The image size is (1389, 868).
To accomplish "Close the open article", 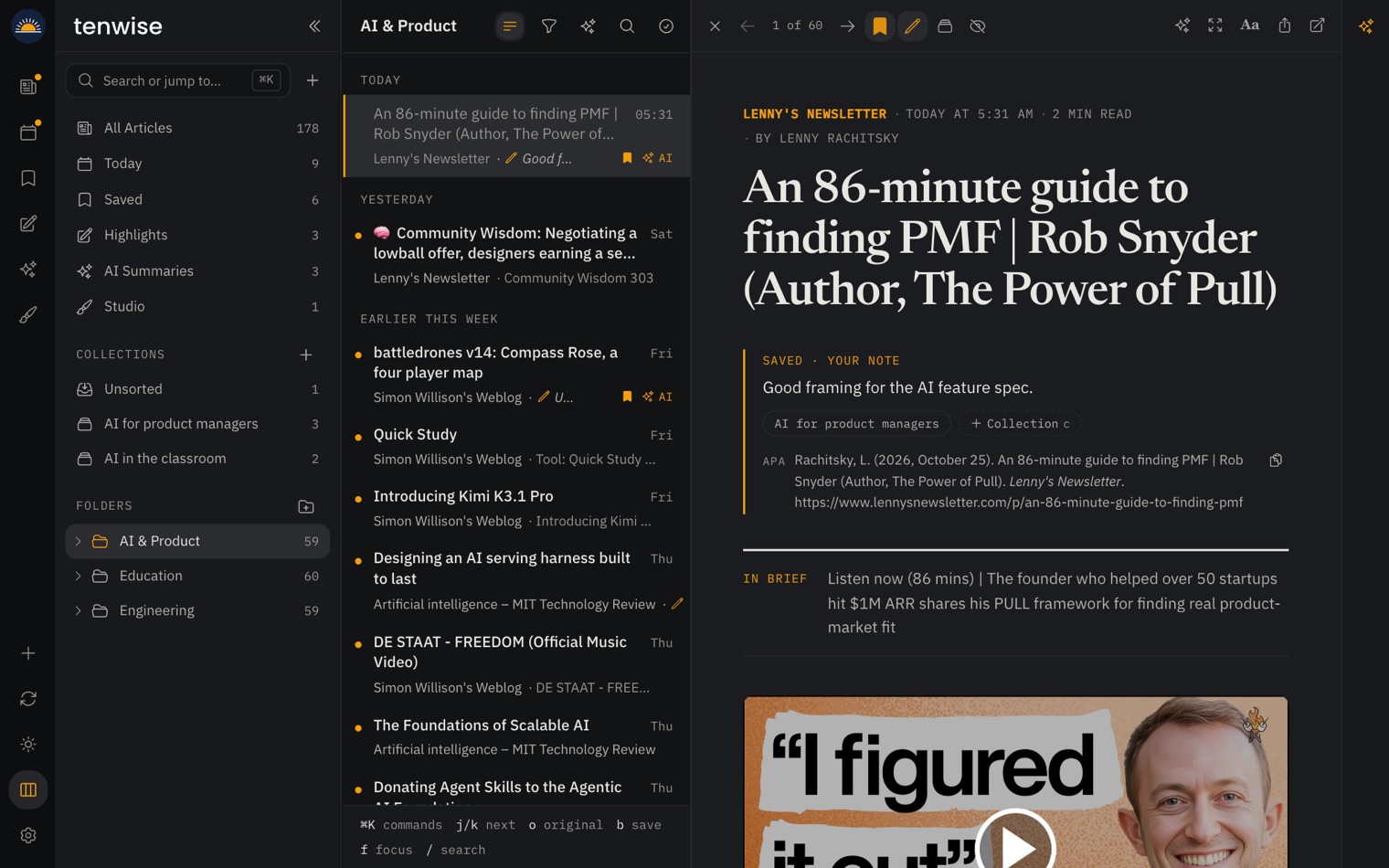I will pos(715,26).
